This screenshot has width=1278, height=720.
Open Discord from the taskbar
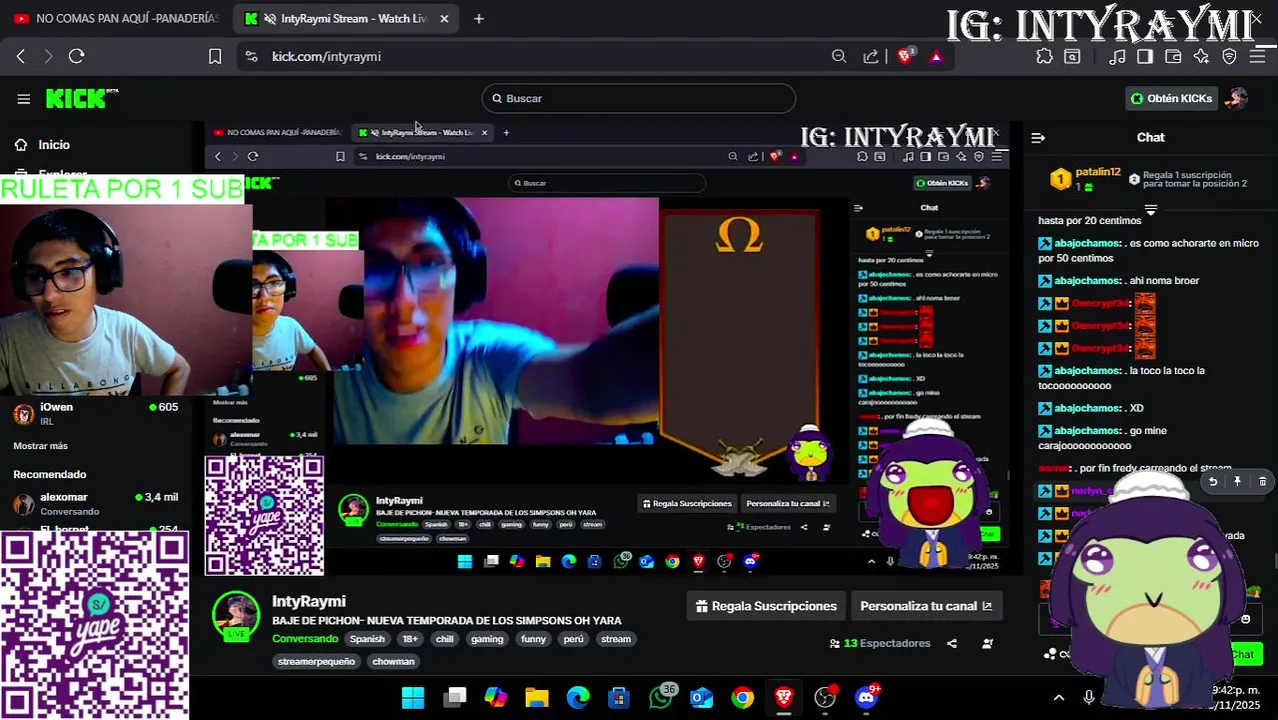(866, 697)
